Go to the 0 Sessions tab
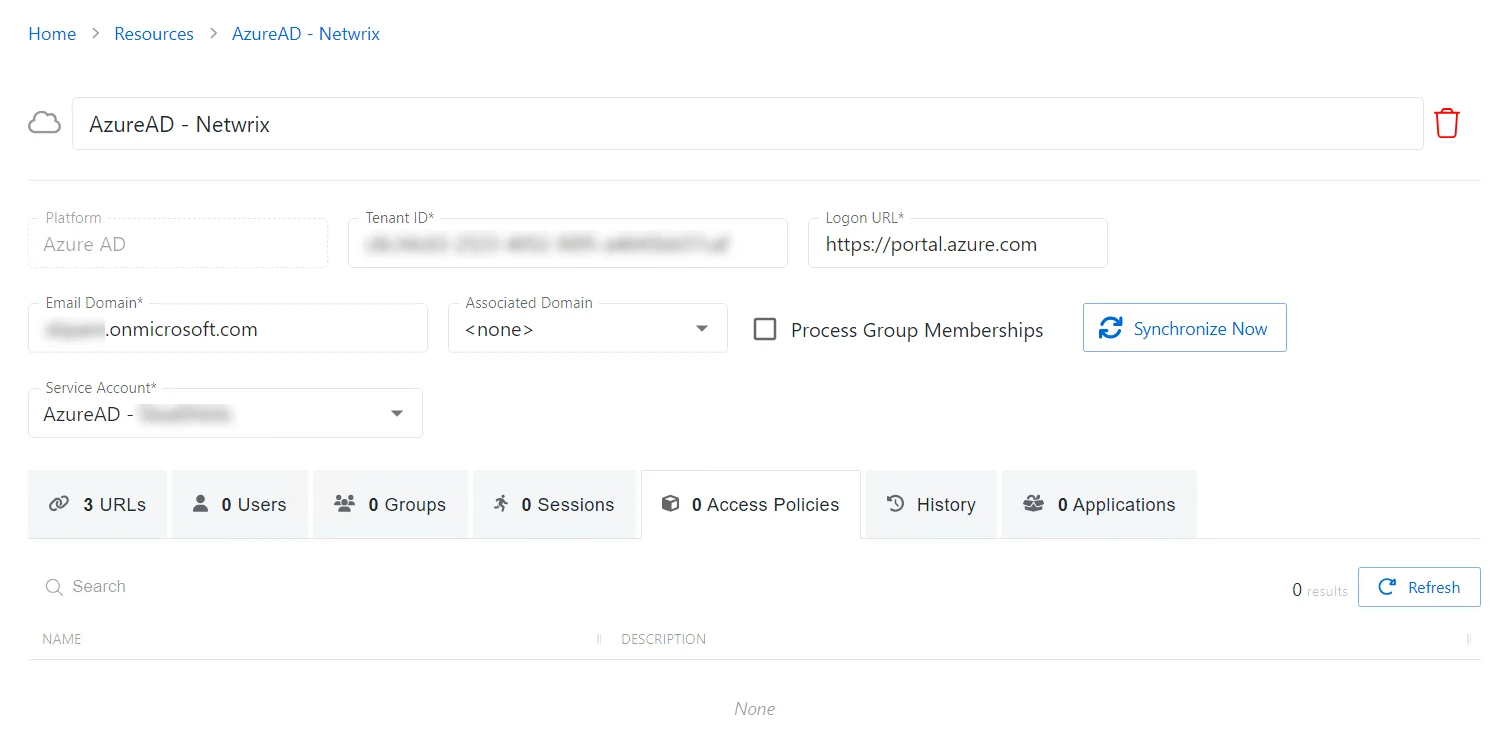The width and height of the screenshot is (1510, 740). [554, 504]
